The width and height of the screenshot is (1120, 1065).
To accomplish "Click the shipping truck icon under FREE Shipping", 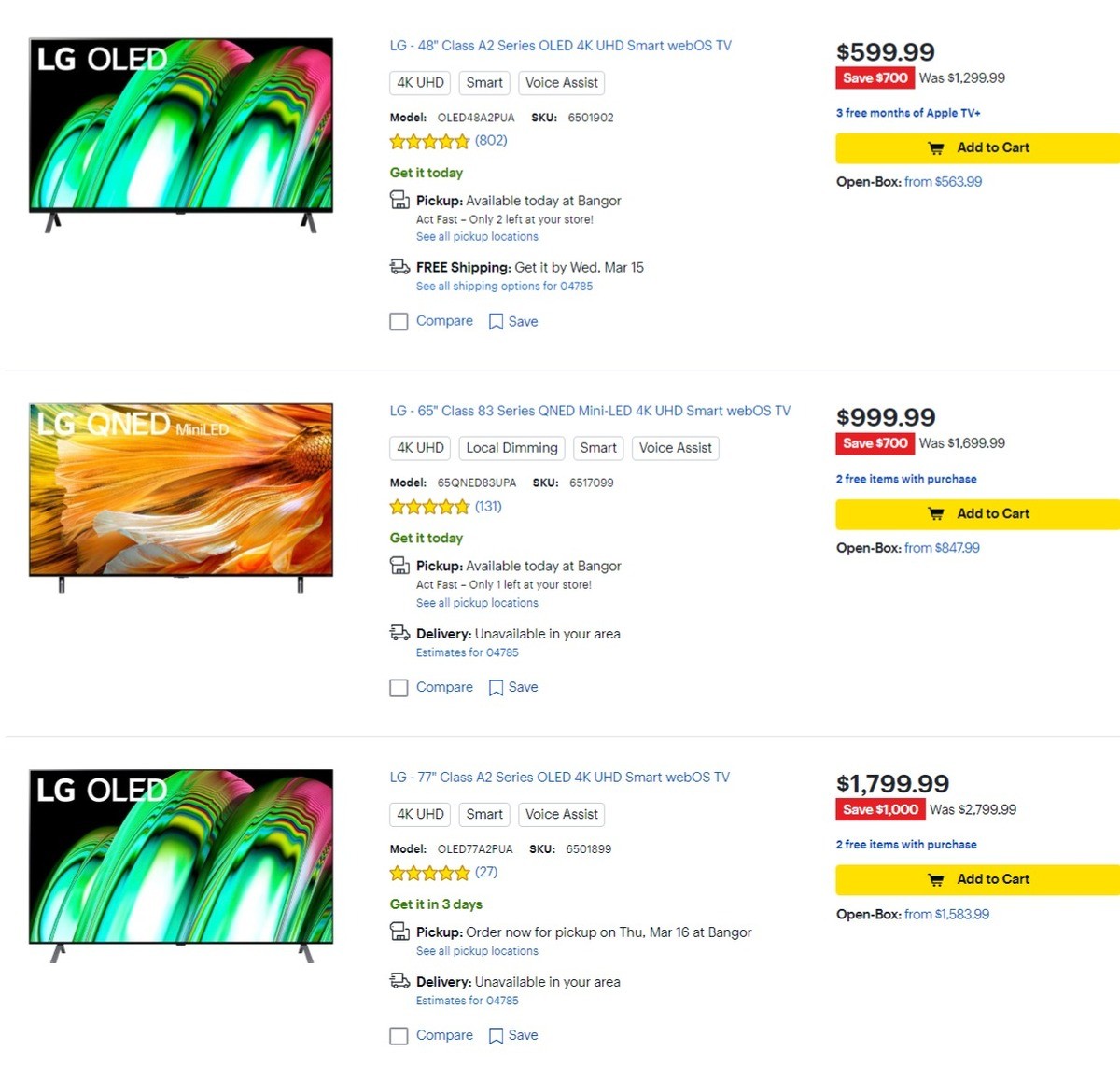I will tap(399, 267).
